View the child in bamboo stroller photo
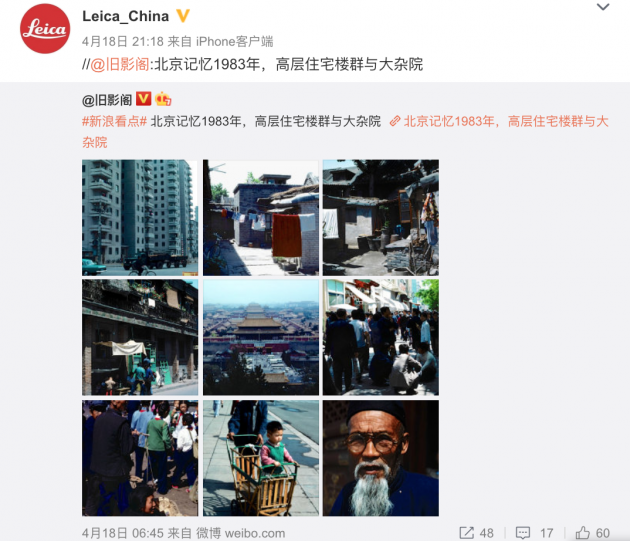This screenshot has width=630, height=541. pyautogui.click(x=261, y=458)
